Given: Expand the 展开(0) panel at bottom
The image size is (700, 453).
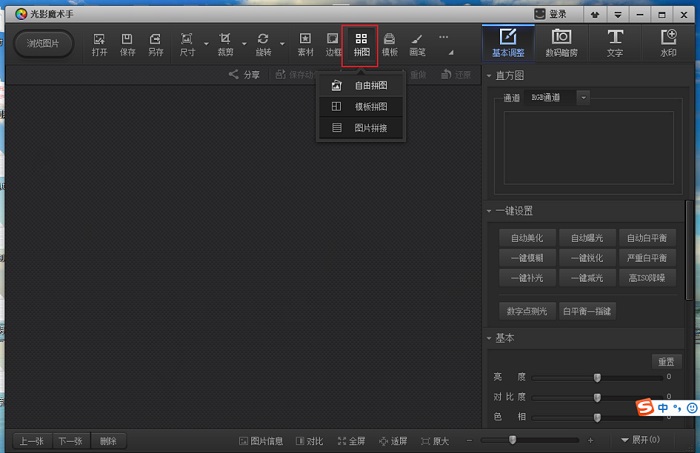Looking at the screenshot, I should click(x=640, y=440).
